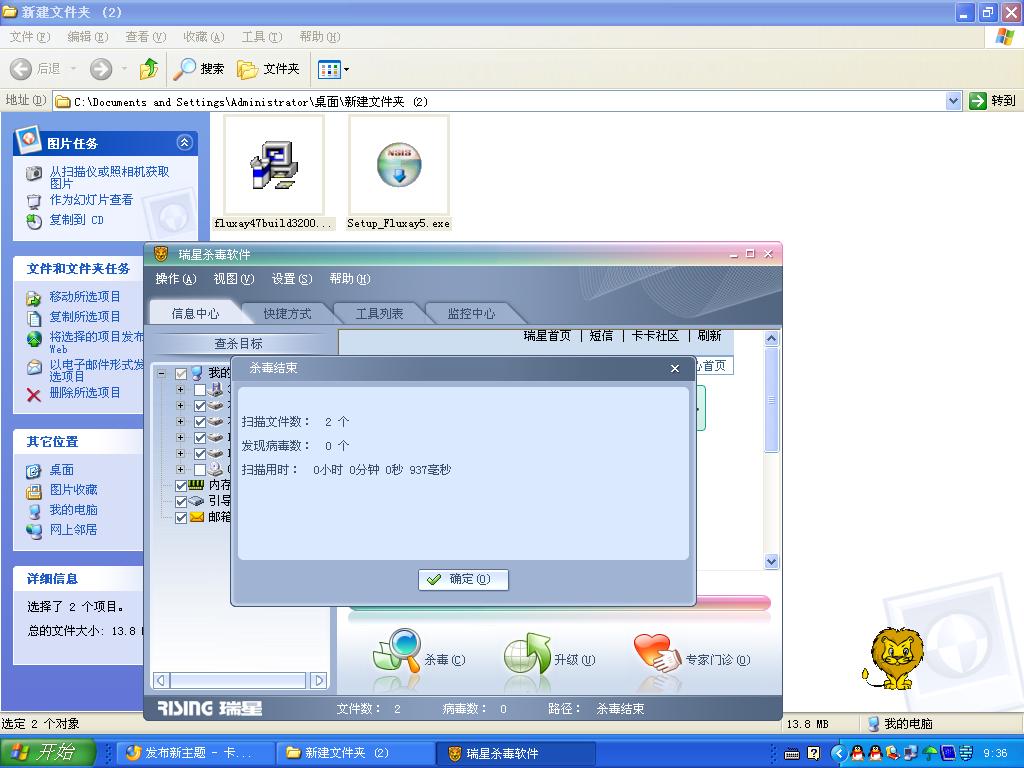Image resolution: width=1024 pixels, height=768 pixels.
Task: Toggle the 文件夹 folders pane
Action: 268,69
